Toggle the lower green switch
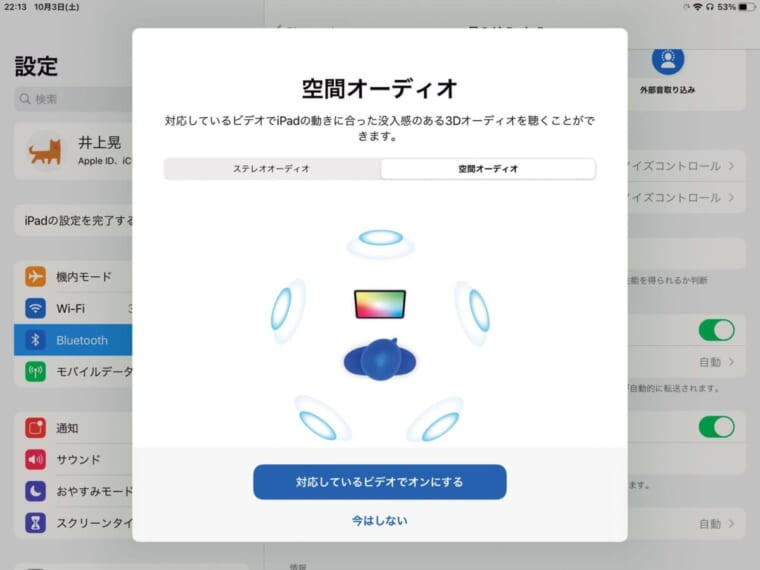Image resolution: width=760 pixels, height=570 pixels. [x=716, y=427]
